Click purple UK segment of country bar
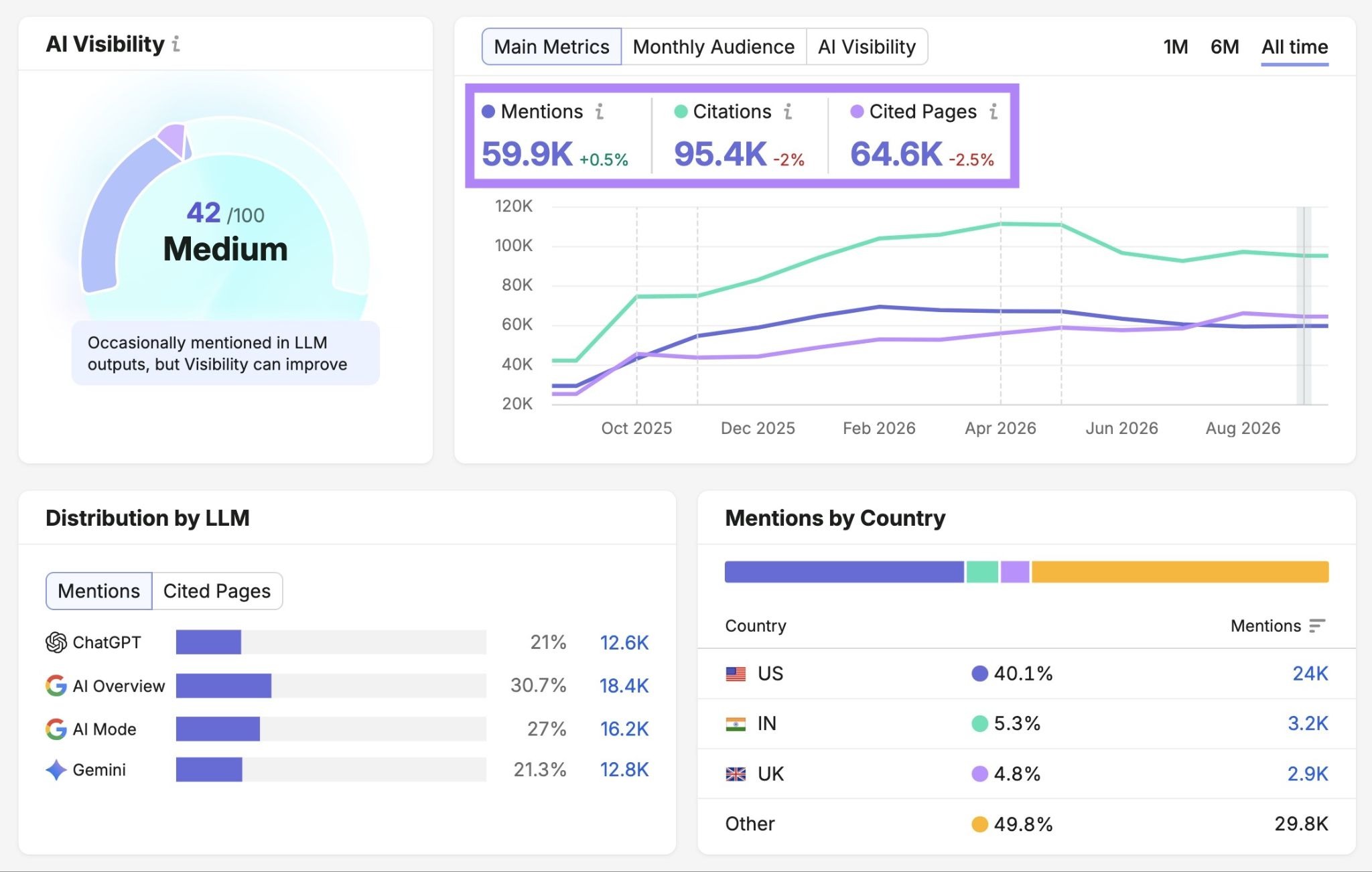 (x=1015, y=572)
